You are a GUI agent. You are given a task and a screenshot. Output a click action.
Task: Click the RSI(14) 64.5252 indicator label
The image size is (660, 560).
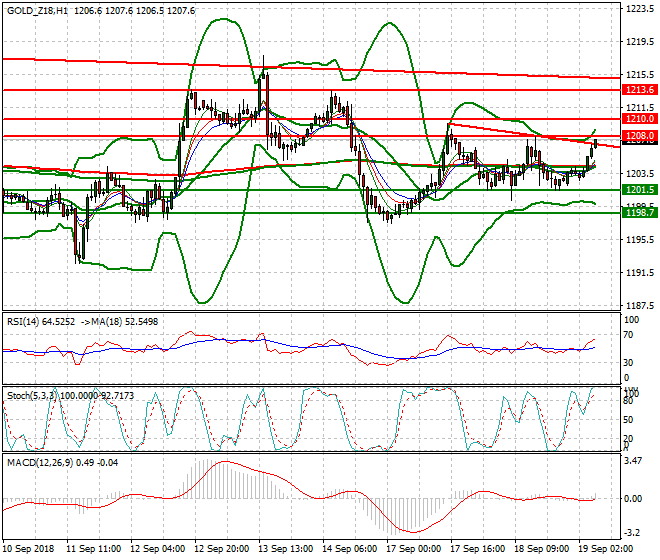41,322
